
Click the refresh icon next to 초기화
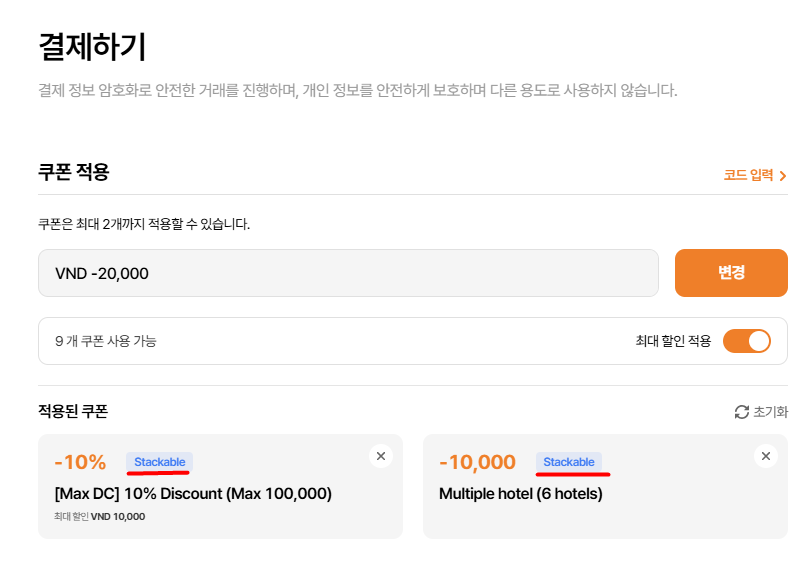[x=741, y=412]
